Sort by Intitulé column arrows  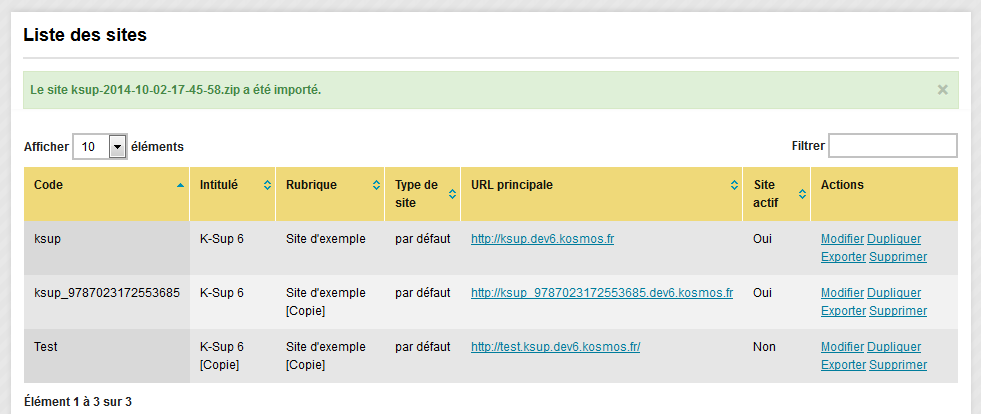click(267, 185)
